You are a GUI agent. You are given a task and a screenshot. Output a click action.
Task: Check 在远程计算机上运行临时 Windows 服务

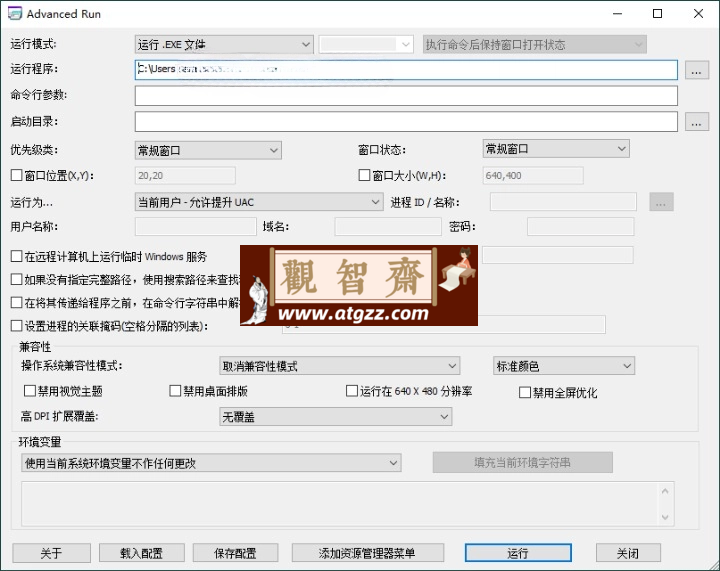(17, 256)
